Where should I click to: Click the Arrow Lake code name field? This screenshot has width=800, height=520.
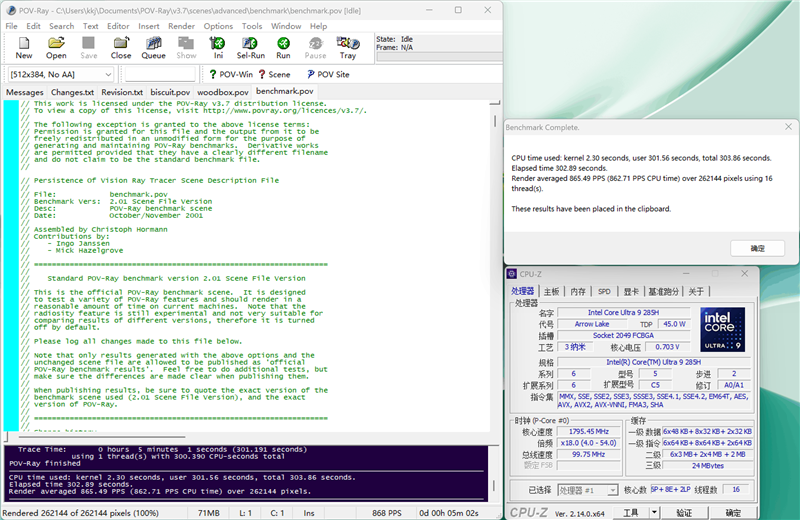coord(592,324)
